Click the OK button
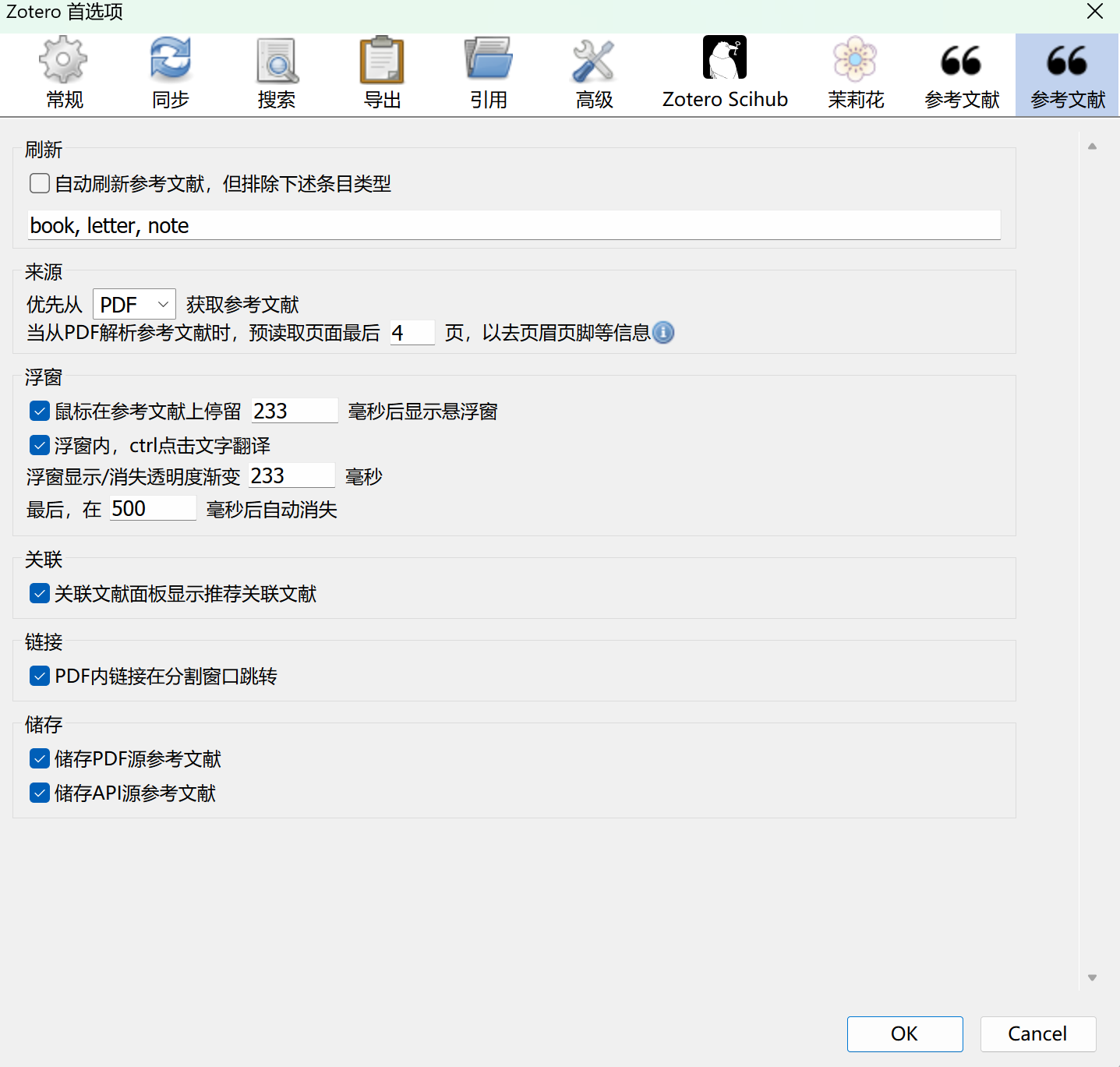The image size is (1120, 1067). point(904,1033)
